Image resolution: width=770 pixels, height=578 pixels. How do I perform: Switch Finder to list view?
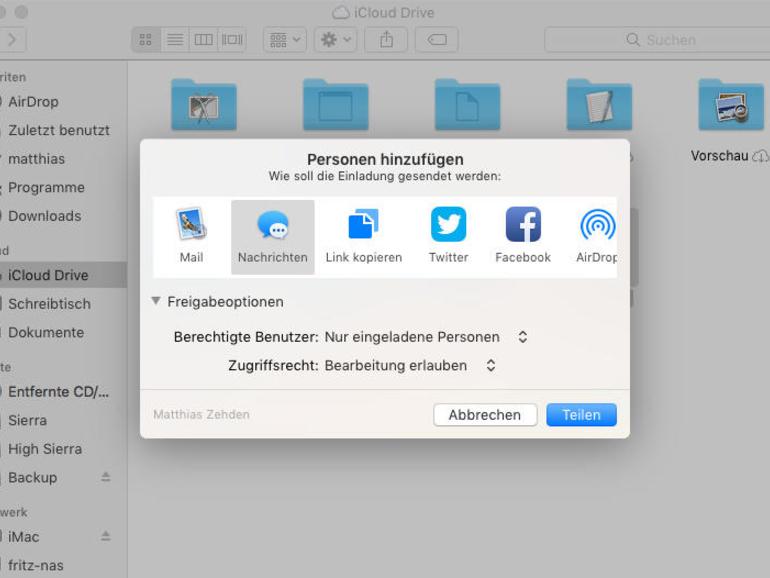click(x=175, y=40)
